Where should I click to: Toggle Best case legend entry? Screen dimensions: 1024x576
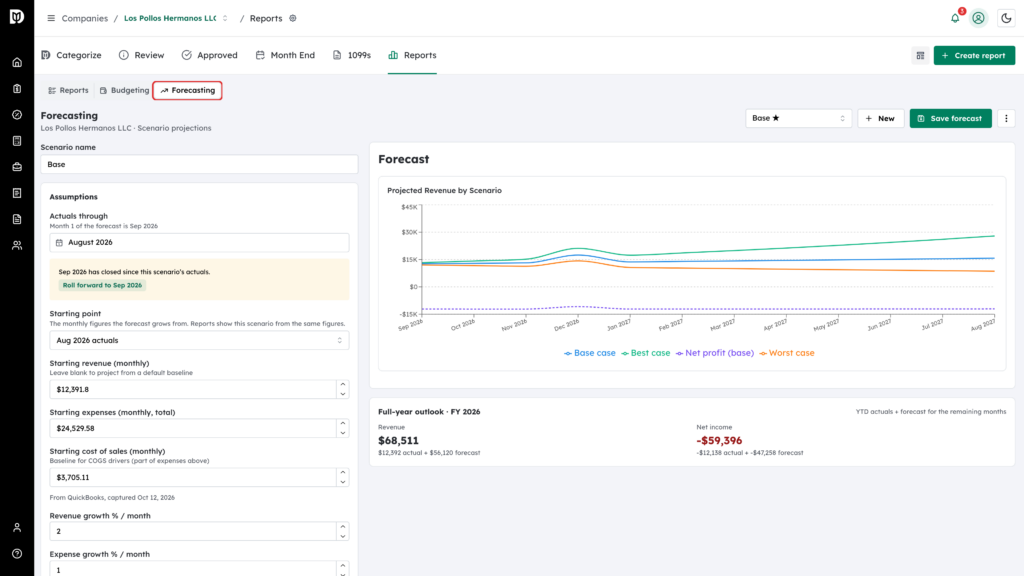(x=646, y=353)
